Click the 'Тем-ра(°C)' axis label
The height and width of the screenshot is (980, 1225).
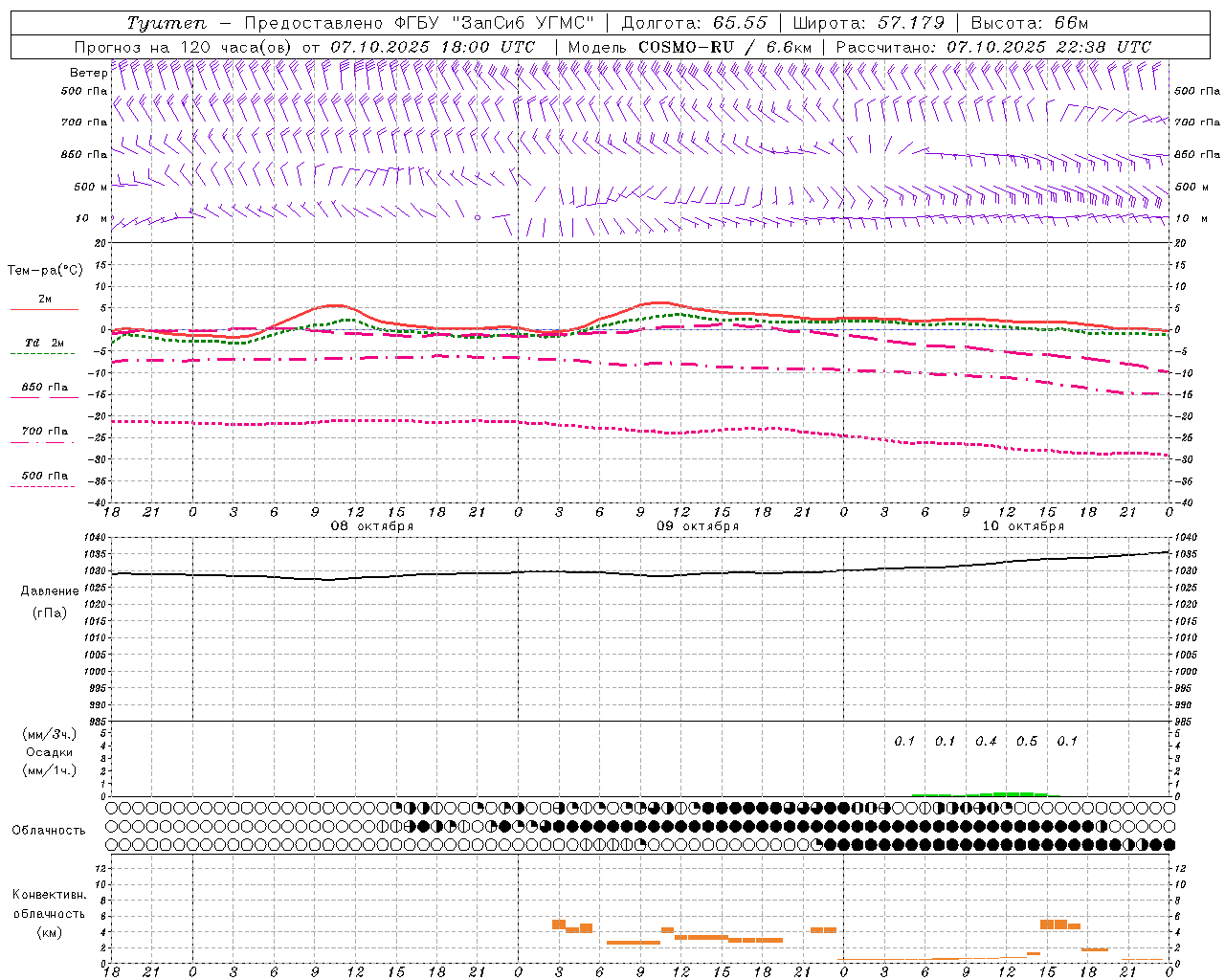tap(45, 271)
